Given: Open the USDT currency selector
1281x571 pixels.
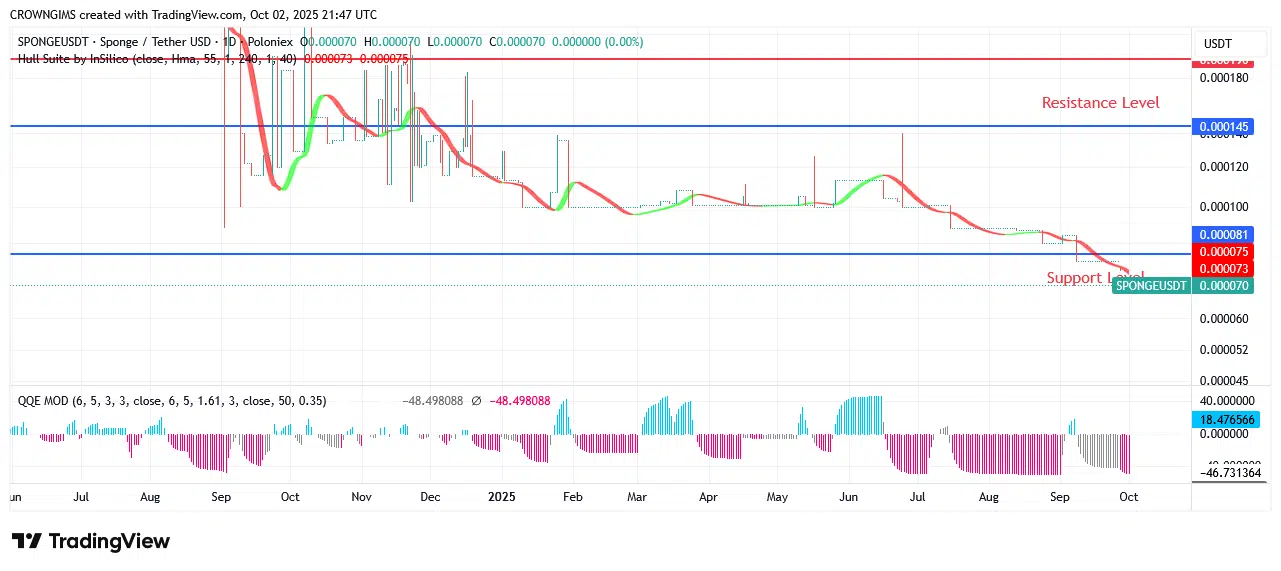Looking at the screenshot, I should [1217, 44].
